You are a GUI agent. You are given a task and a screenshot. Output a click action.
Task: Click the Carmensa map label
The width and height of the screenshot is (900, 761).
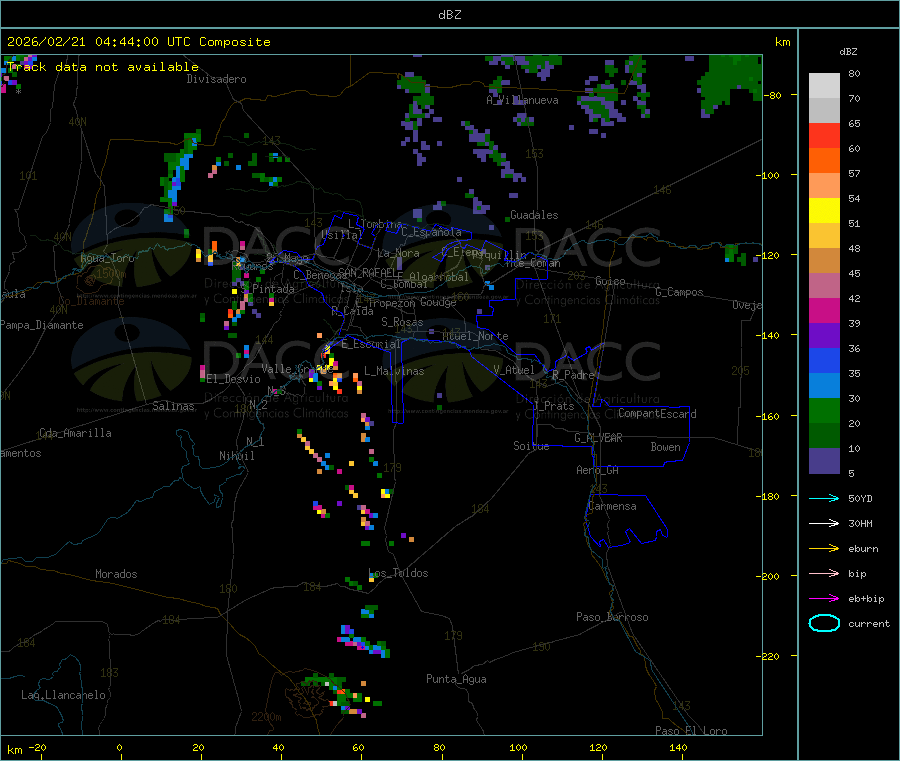[x=612, y=506]
